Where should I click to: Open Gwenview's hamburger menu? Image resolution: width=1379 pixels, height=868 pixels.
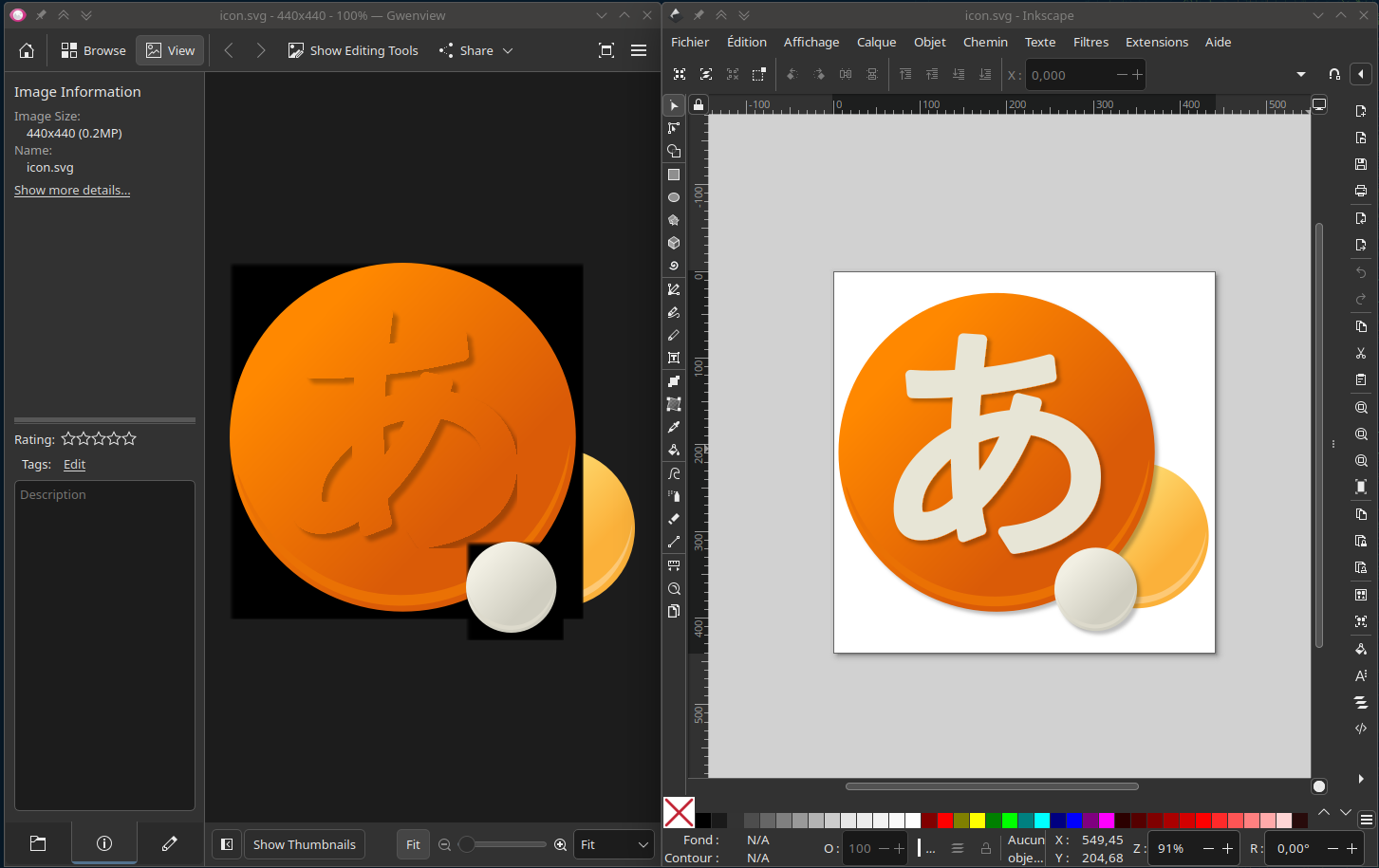(639, 50)
